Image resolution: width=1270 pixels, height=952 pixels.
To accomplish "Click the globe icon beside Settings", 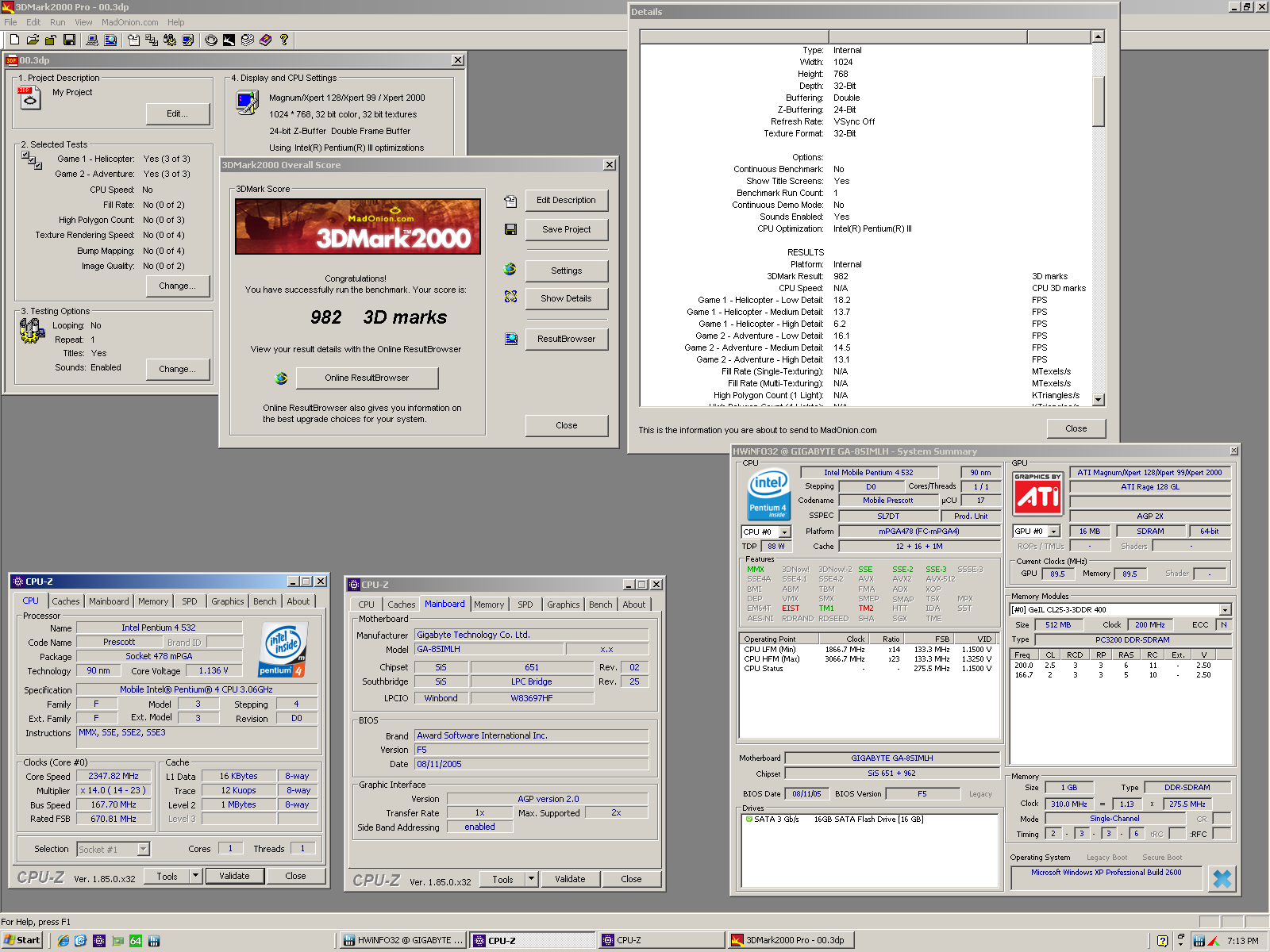I will (x=510, y=269).
